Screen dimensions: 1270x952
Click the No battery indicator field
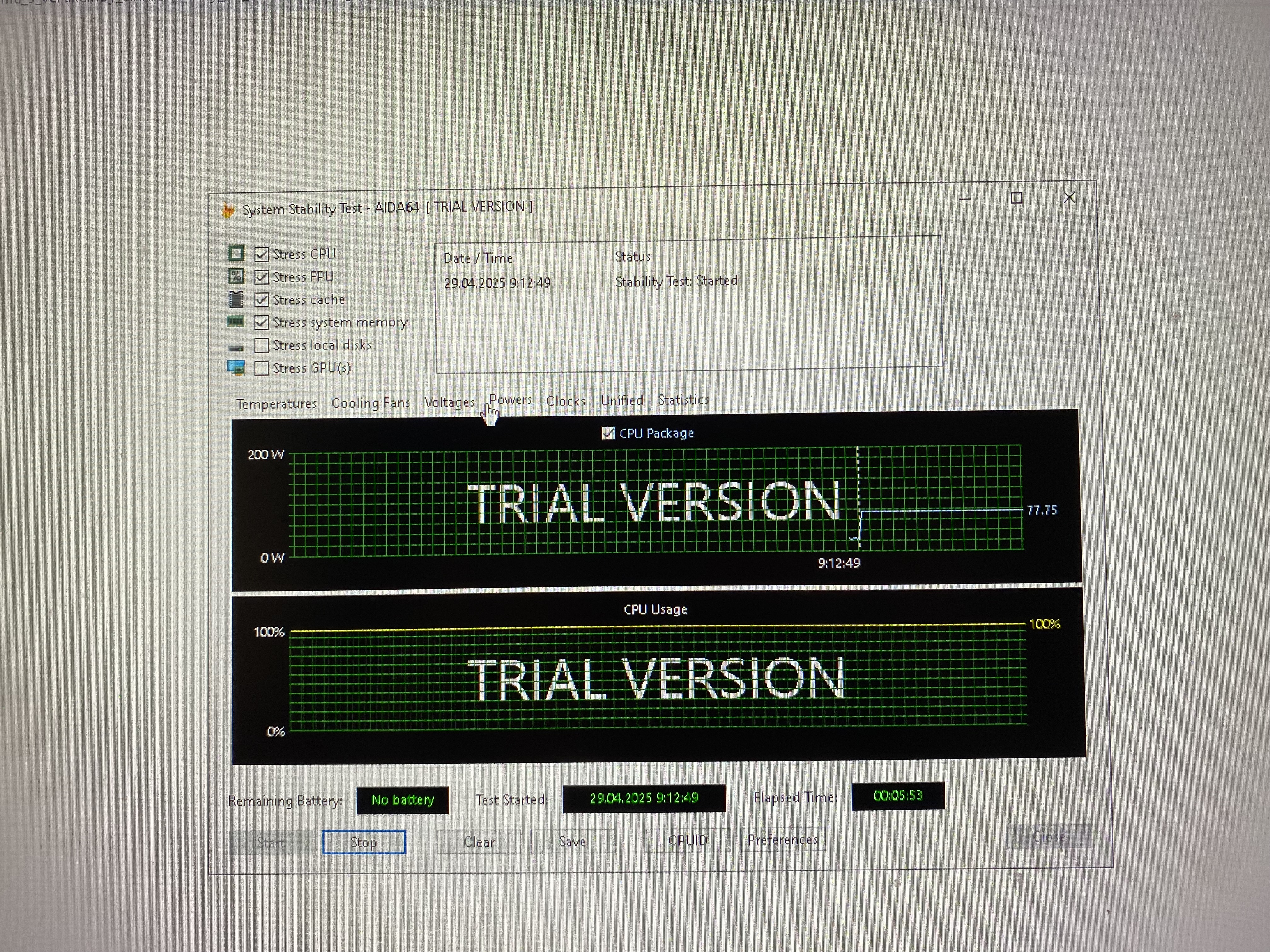(x=403, y=800)
